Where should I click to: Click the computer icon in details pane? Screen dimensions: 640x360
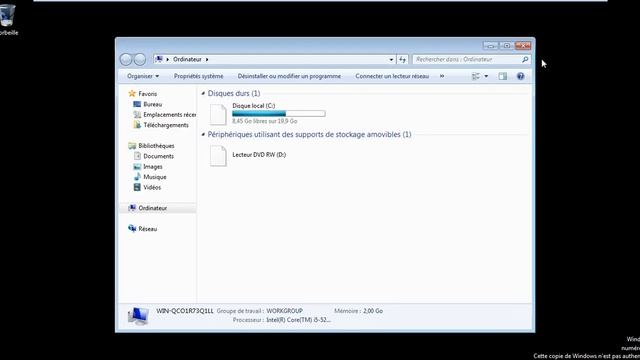(138, 316)
